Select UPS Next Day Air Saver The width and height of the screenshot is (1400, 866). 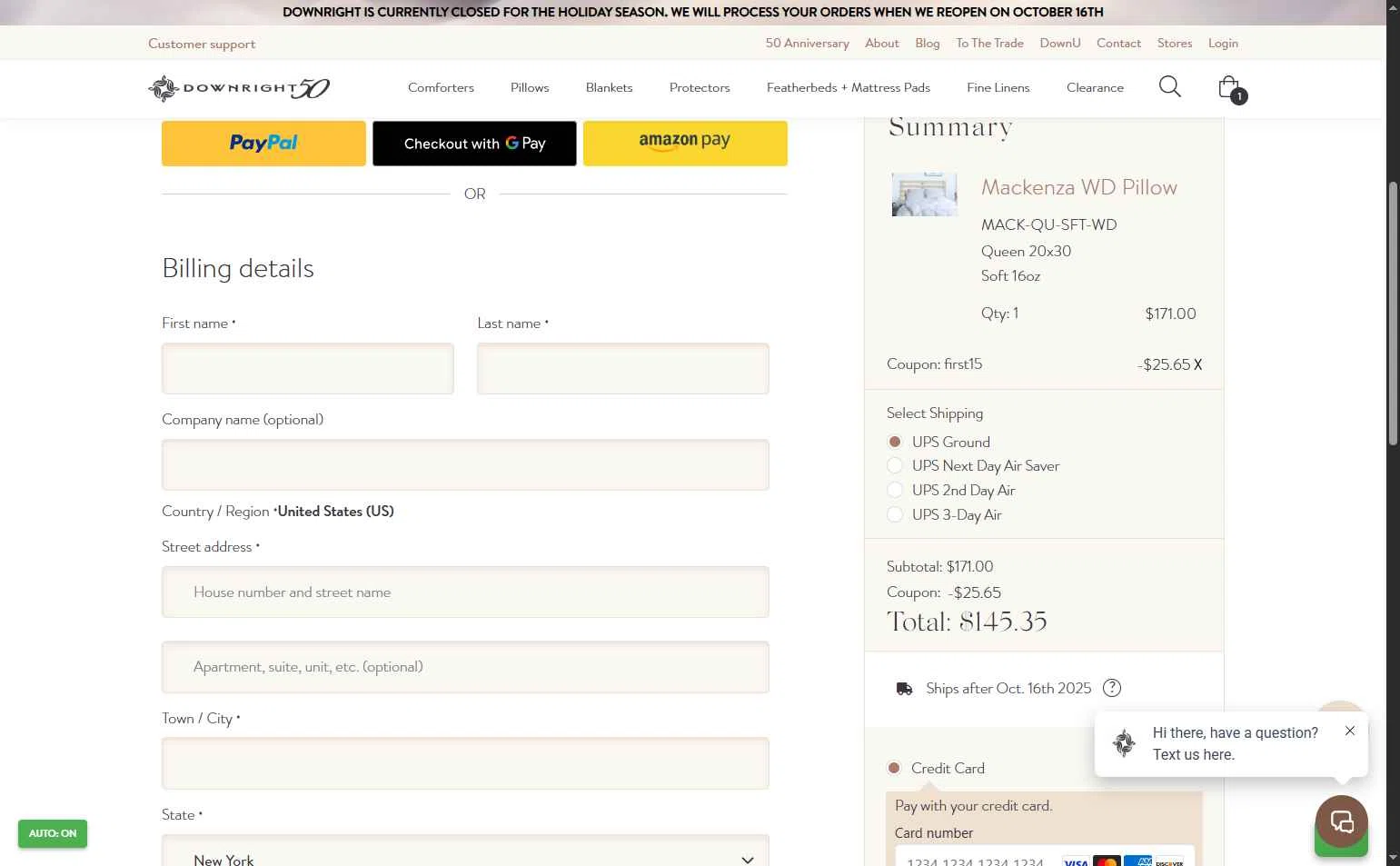pos(895,465)
